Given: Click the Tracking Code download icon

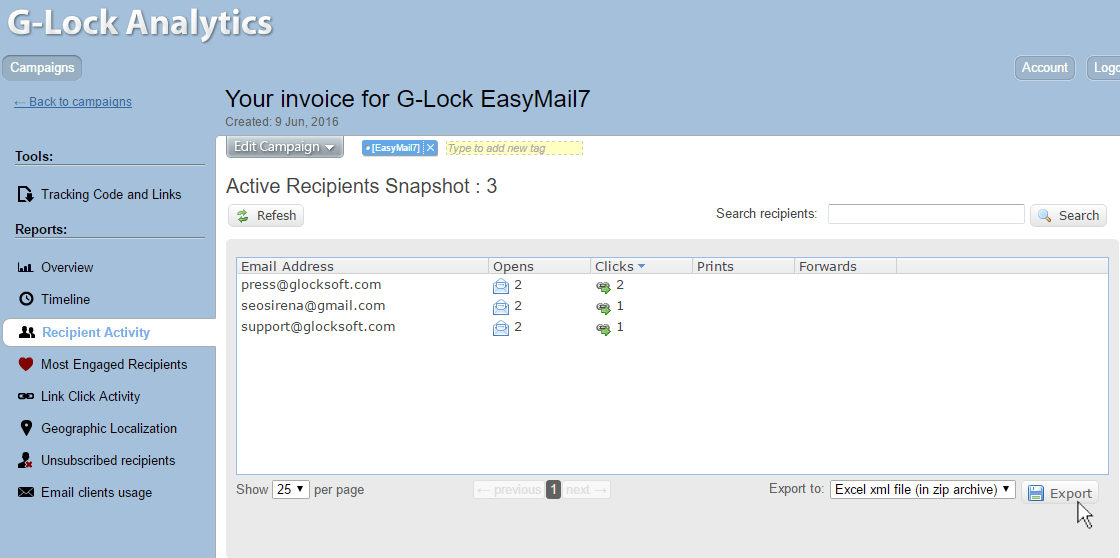Looking at the screenshot, I should (26, 194).
